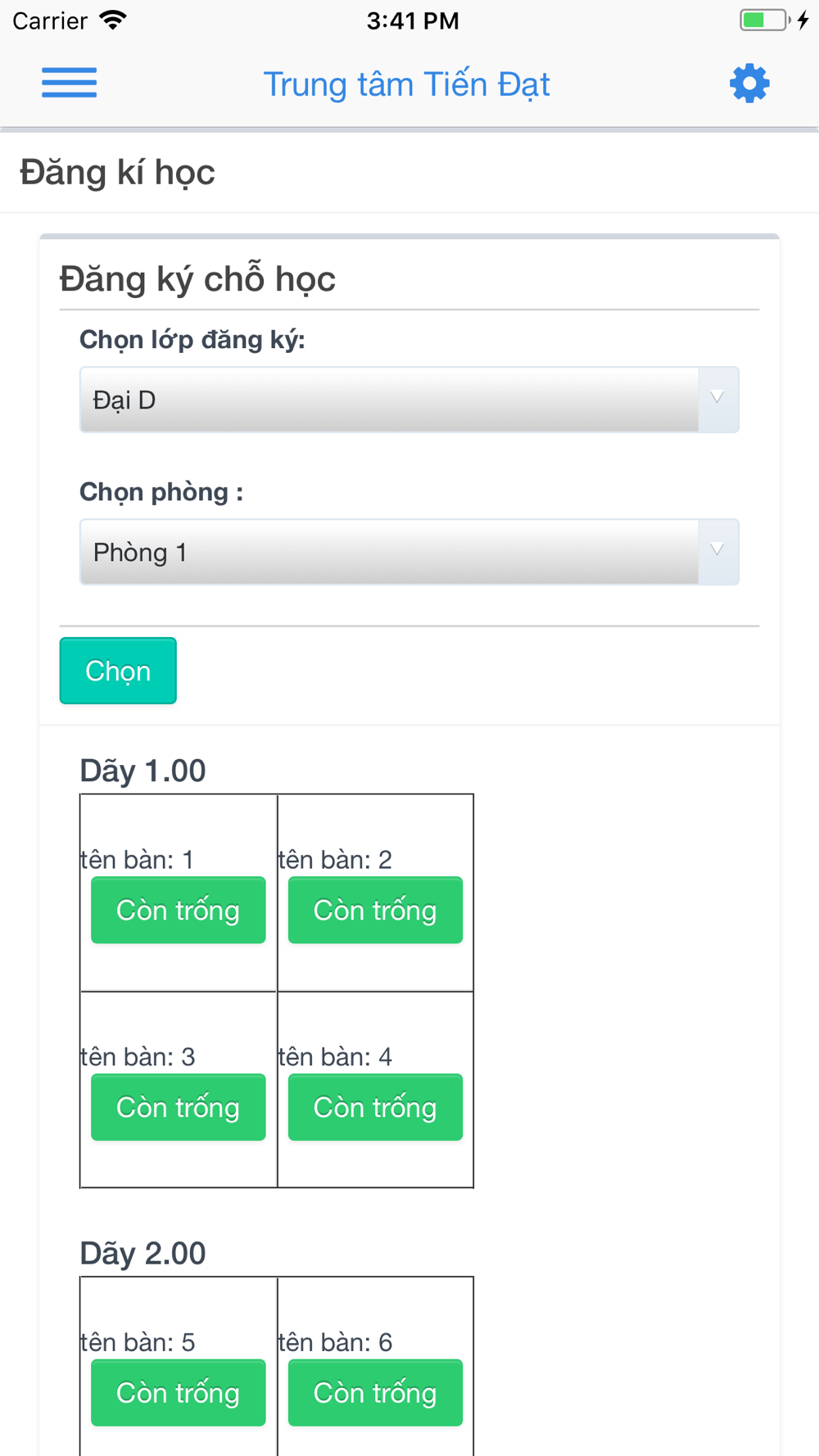Reserve table 3 'Còn trống' button
This screenshot has width=819, height=1456.
click(x=179, y=1107)
